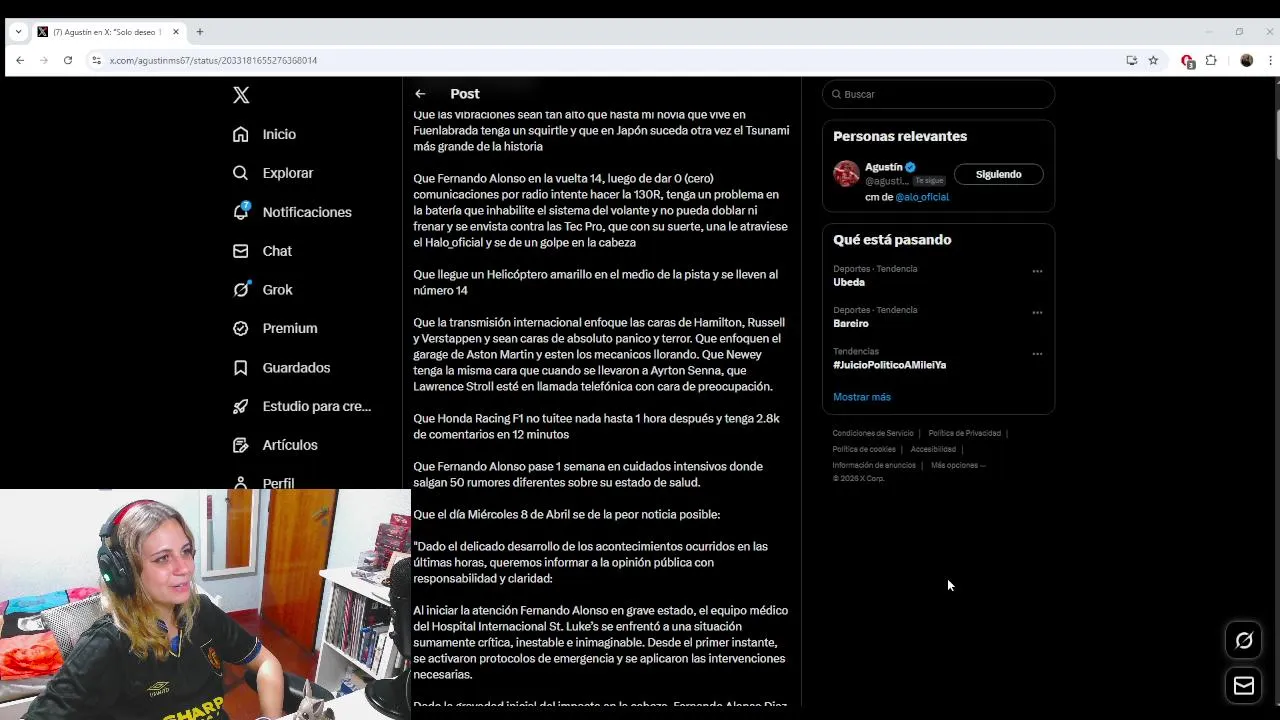Image resolution: width=1280 pixels, height=720 pixels.
Task: Open more options for Ubeda trend
Action: click(1037, 271)
